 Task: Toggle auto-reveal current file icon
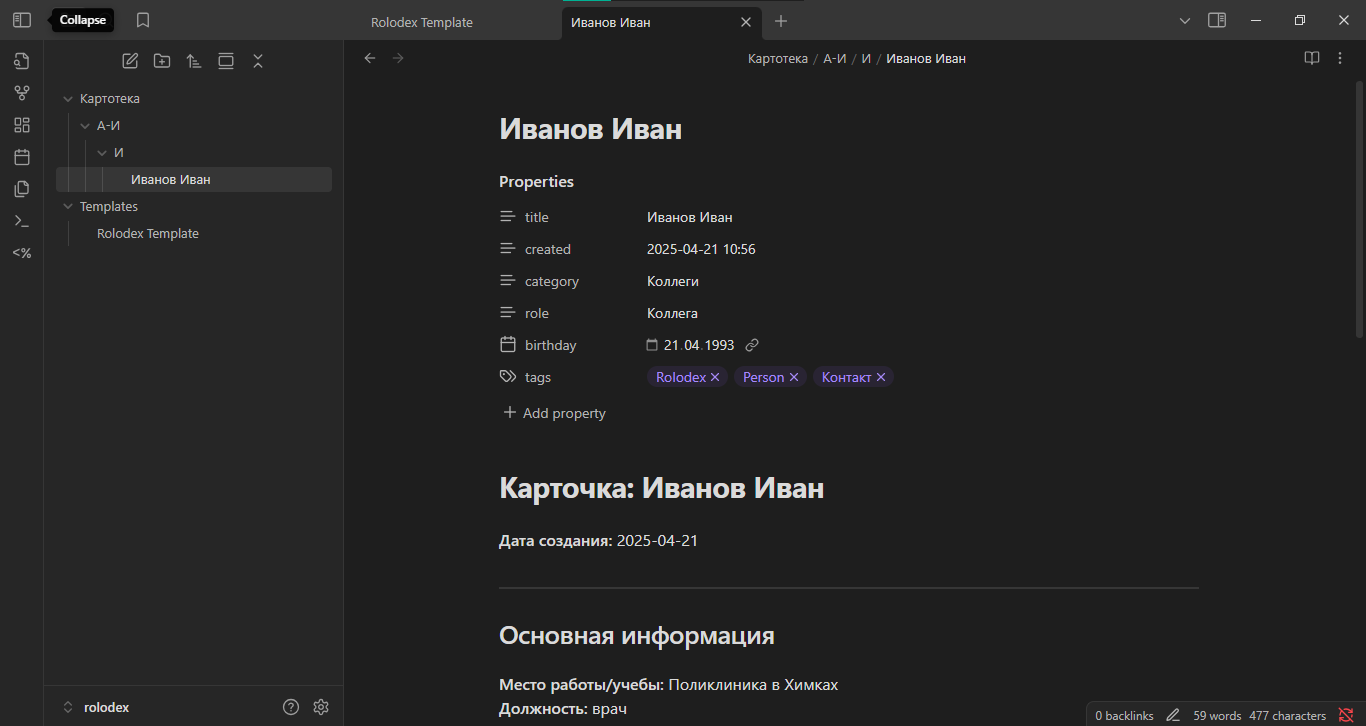pyautogui.click(x=226, y=61)
